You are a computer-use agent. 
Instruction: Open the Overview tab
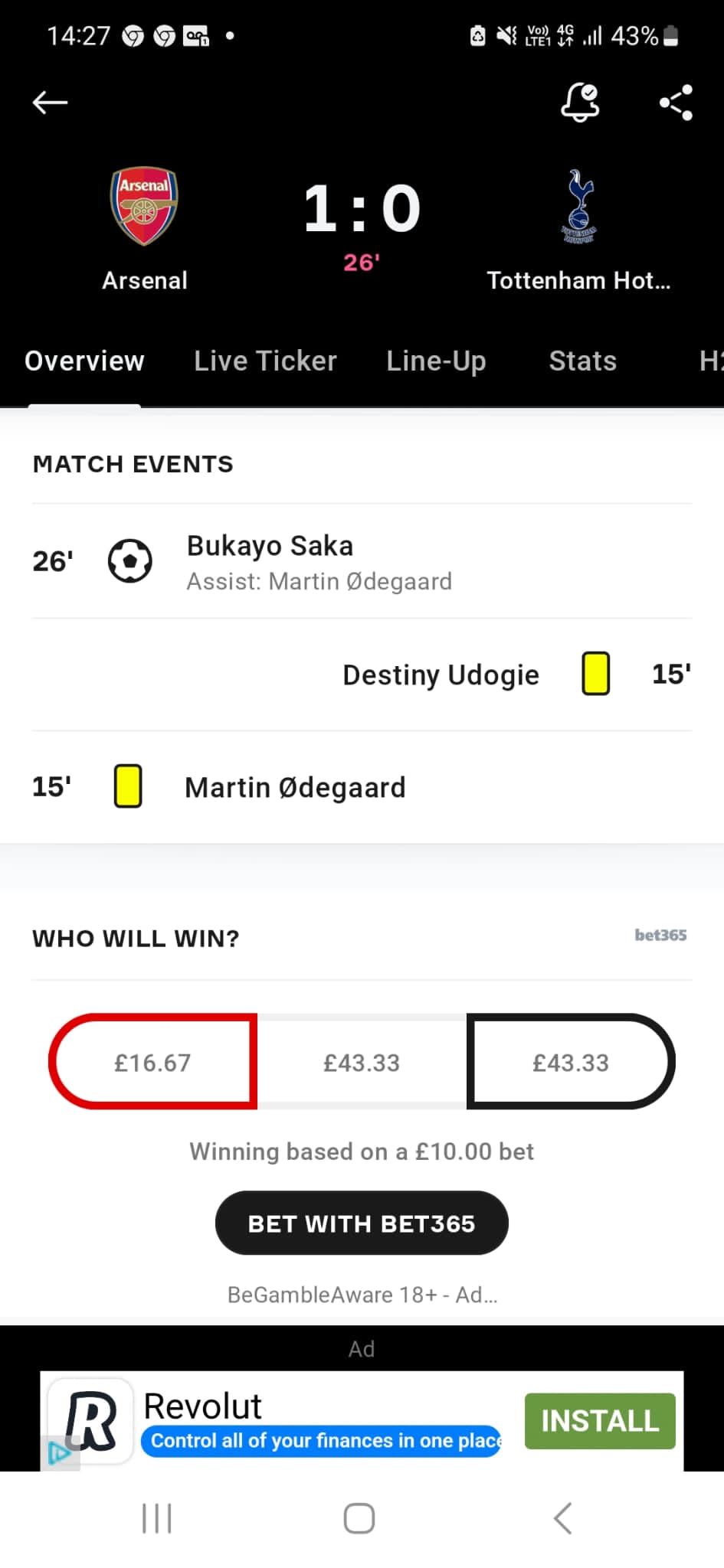84,361
